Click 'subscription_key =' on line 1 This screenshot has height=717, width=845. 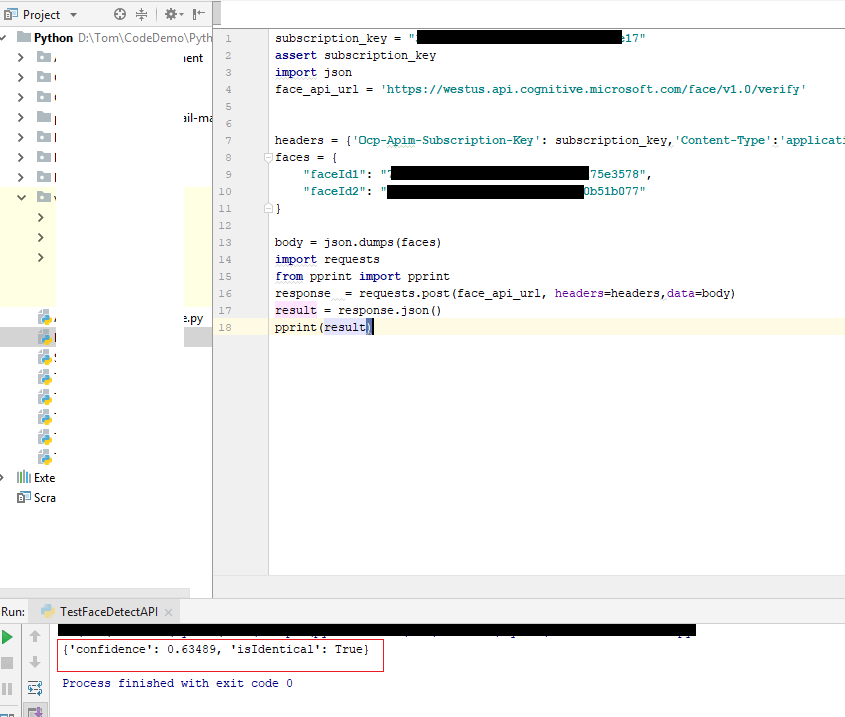click(x=338, y=38)
